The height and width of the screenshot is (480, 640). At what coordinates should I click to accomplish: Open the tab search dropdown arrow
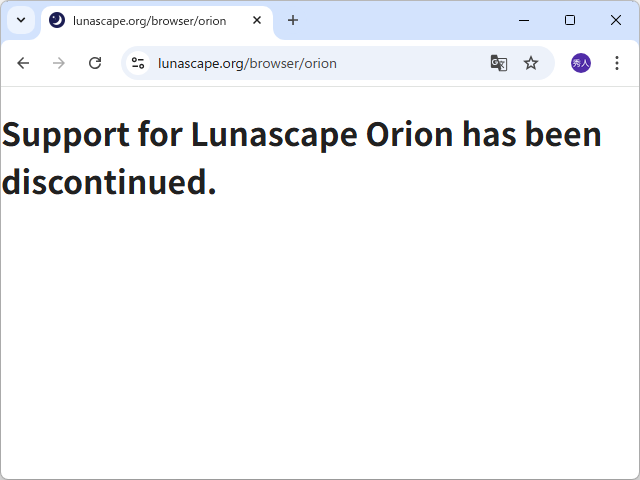21,20
